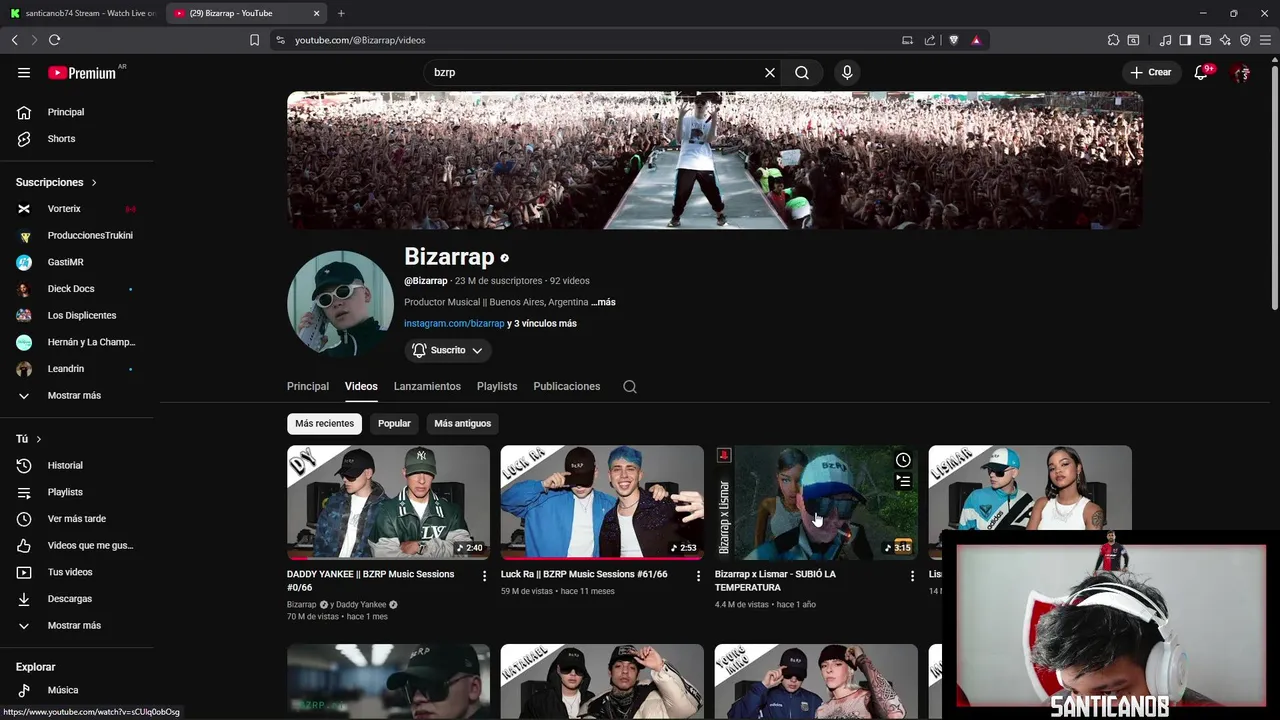The height and width of the screenshot is (720, 1280).
Task: Expand the channel description with ...más
Action: (603, 302)
